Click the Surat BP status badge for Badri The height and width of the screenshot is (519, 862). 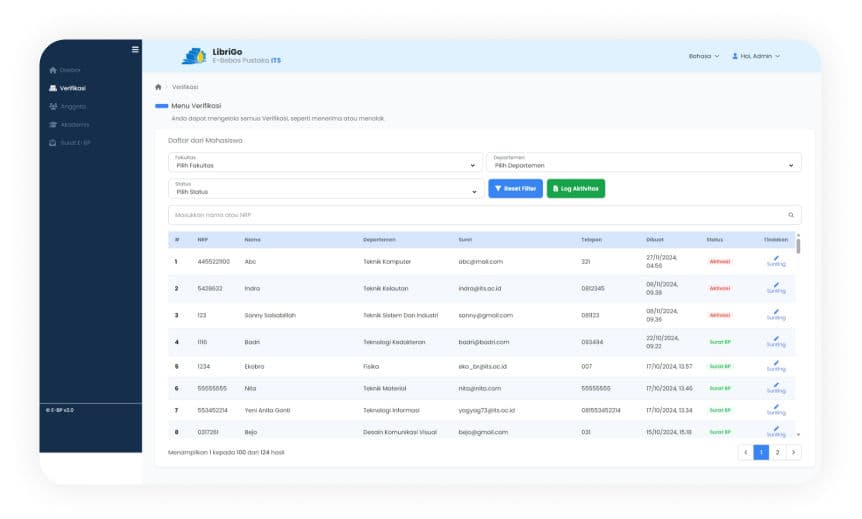point(720,342)
